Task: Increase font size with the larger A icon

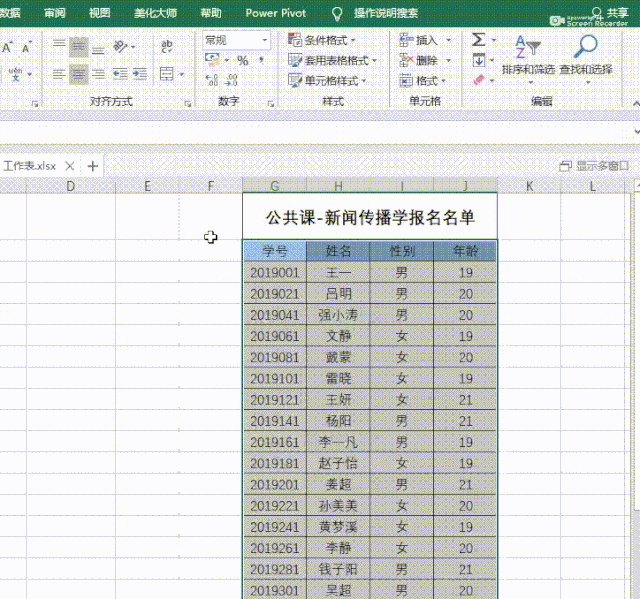Action: [7, 47]
